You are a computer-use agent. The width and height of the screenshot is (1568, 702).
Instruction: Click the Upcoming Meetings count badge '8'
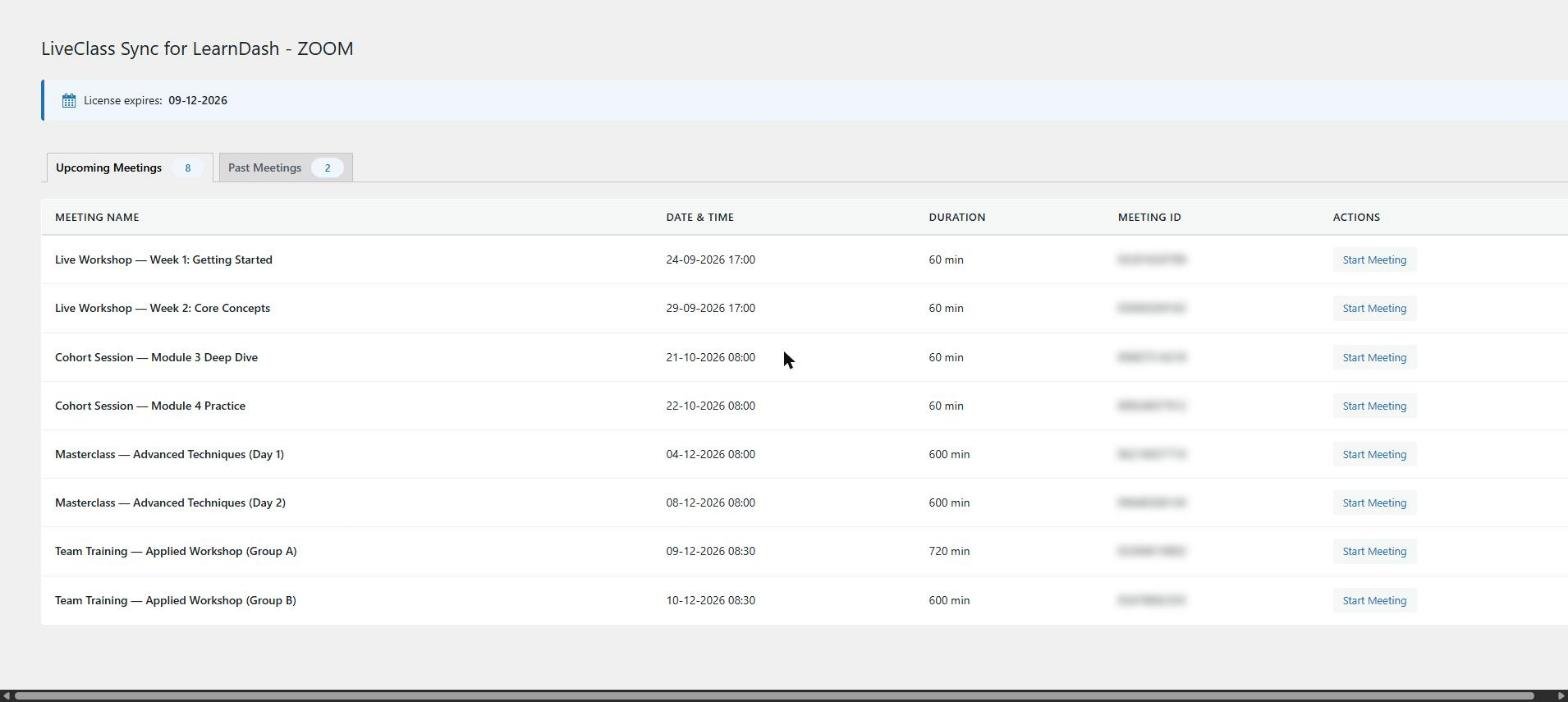(187, 168)
